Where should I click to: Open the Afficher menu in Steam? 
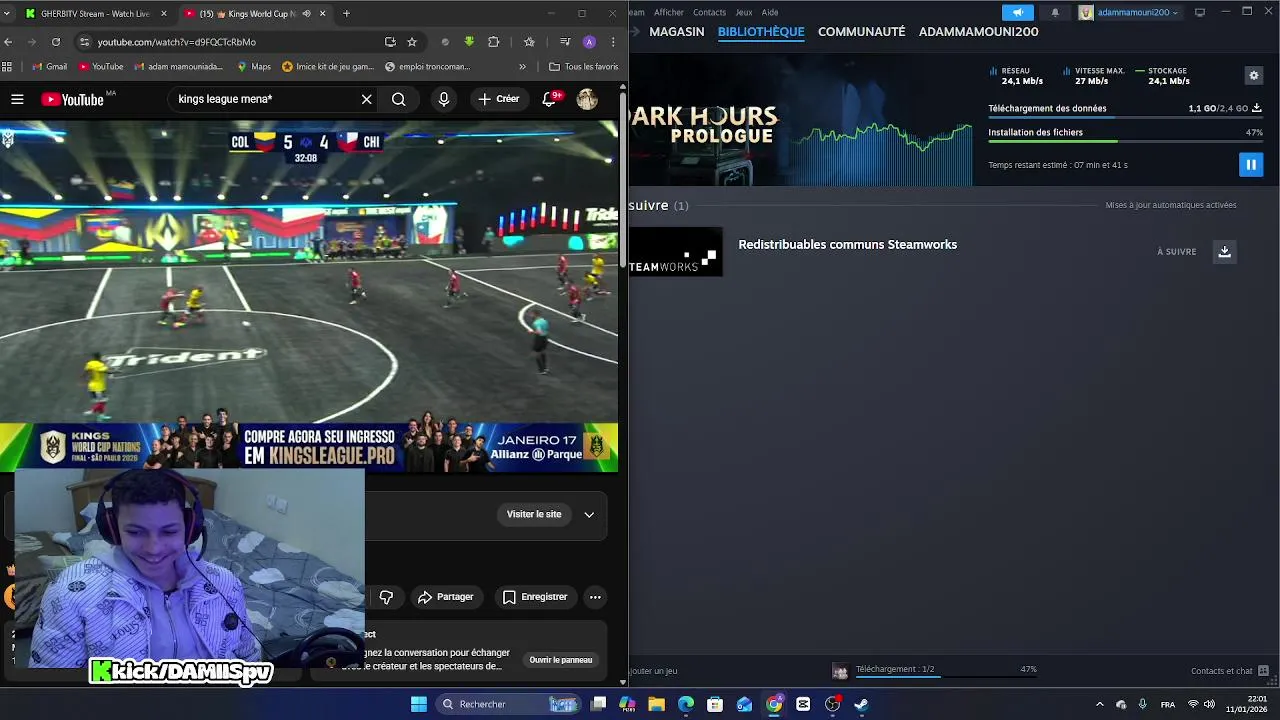[x=669, y=12]
